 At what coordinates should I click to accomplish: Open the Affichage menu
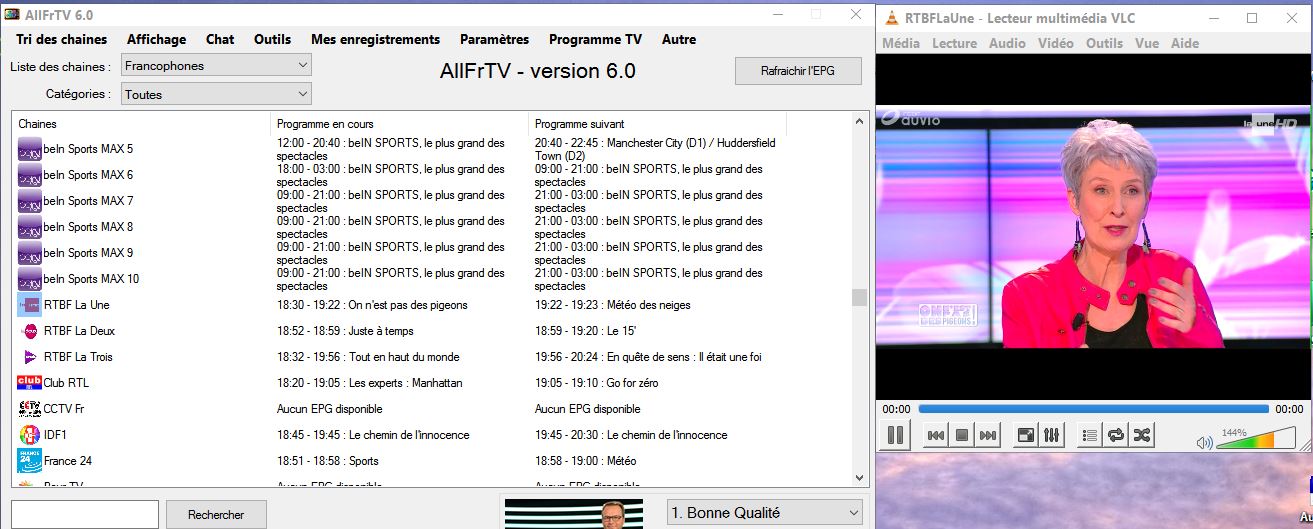pos(156,39)
